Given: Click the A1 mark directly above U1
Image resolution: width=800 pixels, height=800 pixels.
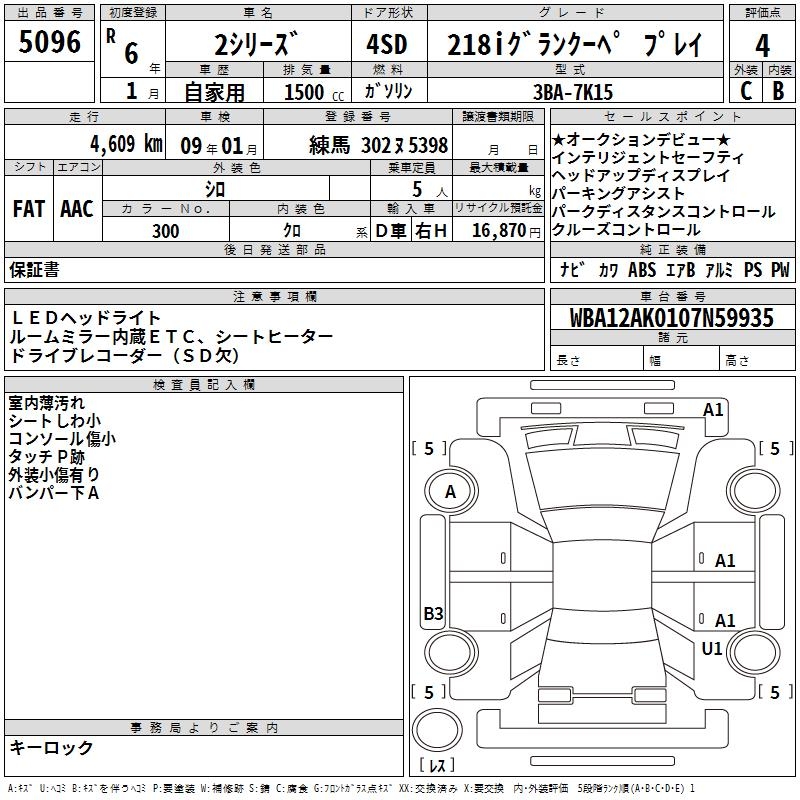Looking at the screenshot, I should pyautogui.click(x=725, y=621).
